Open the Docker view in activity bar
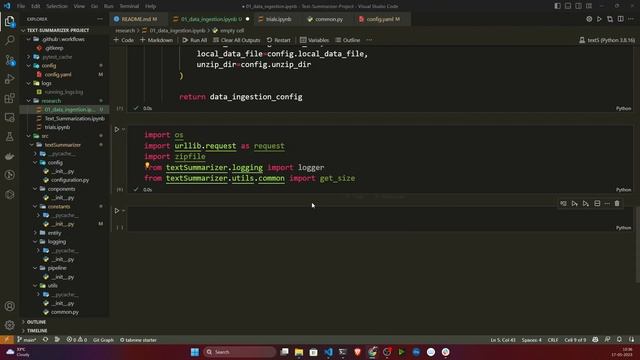This screenshot has height=360, width=640. (10, 156)
